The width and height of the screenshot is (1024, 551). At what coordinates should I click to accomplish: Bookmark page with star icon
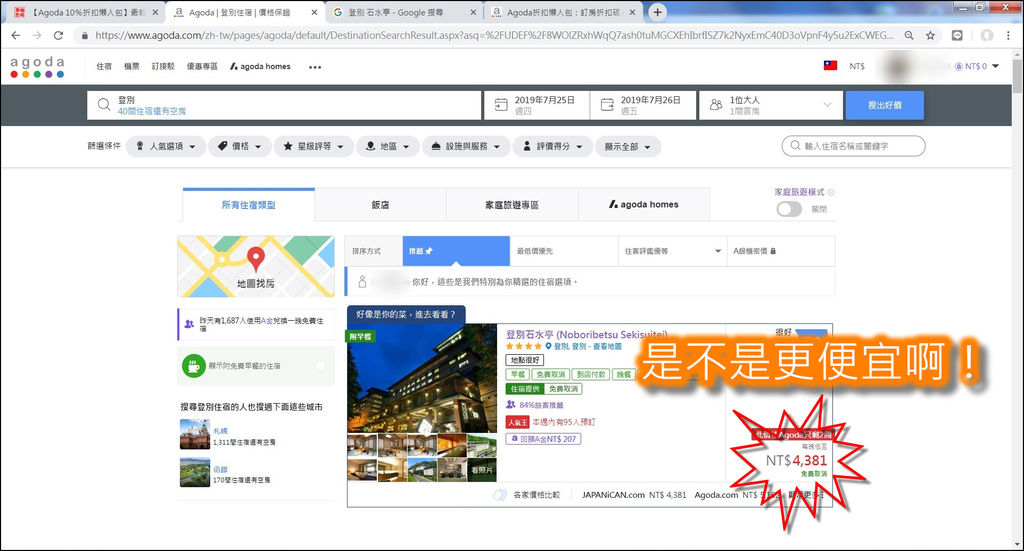pos(931,35)
